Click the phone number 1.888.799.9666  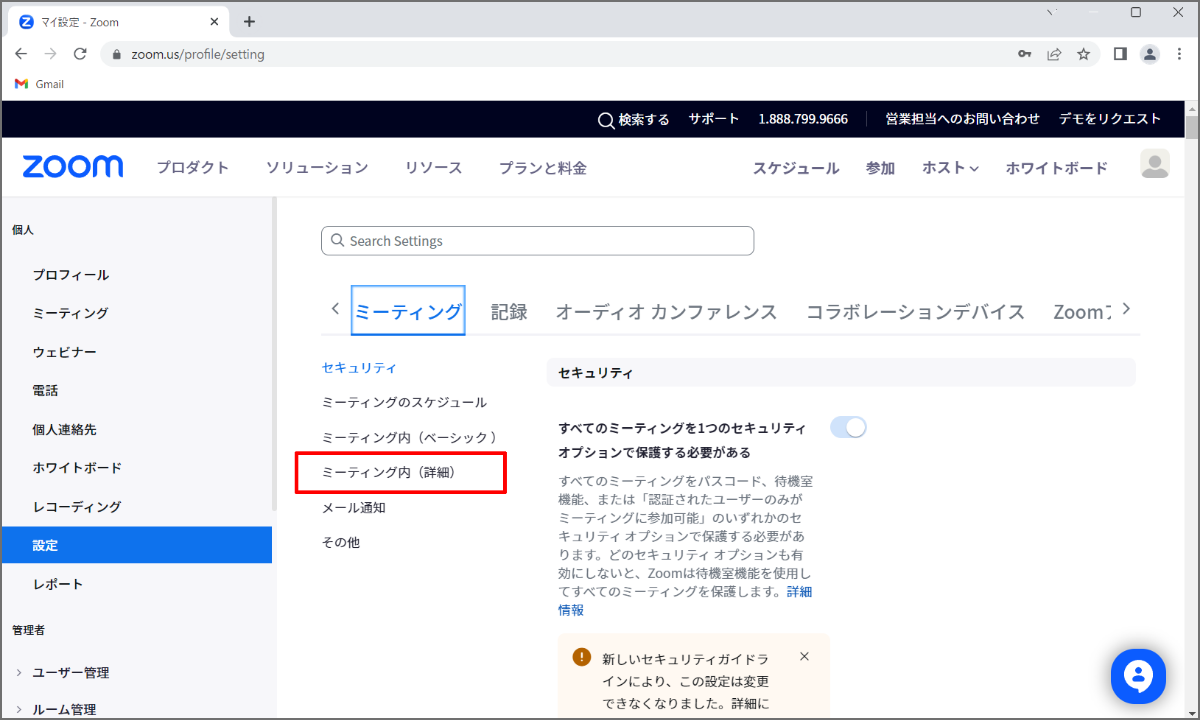tap(803, 119)
